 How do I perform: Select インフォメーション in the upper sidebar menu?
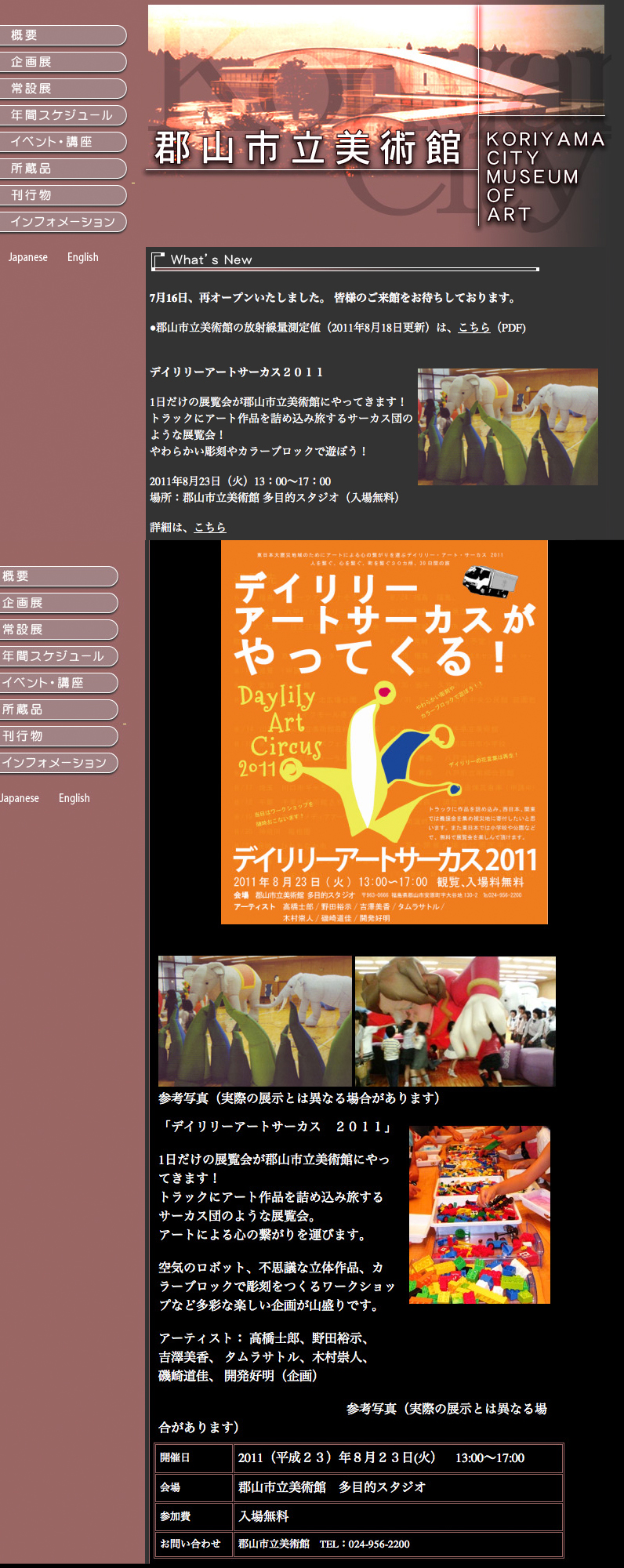[63, 222]
